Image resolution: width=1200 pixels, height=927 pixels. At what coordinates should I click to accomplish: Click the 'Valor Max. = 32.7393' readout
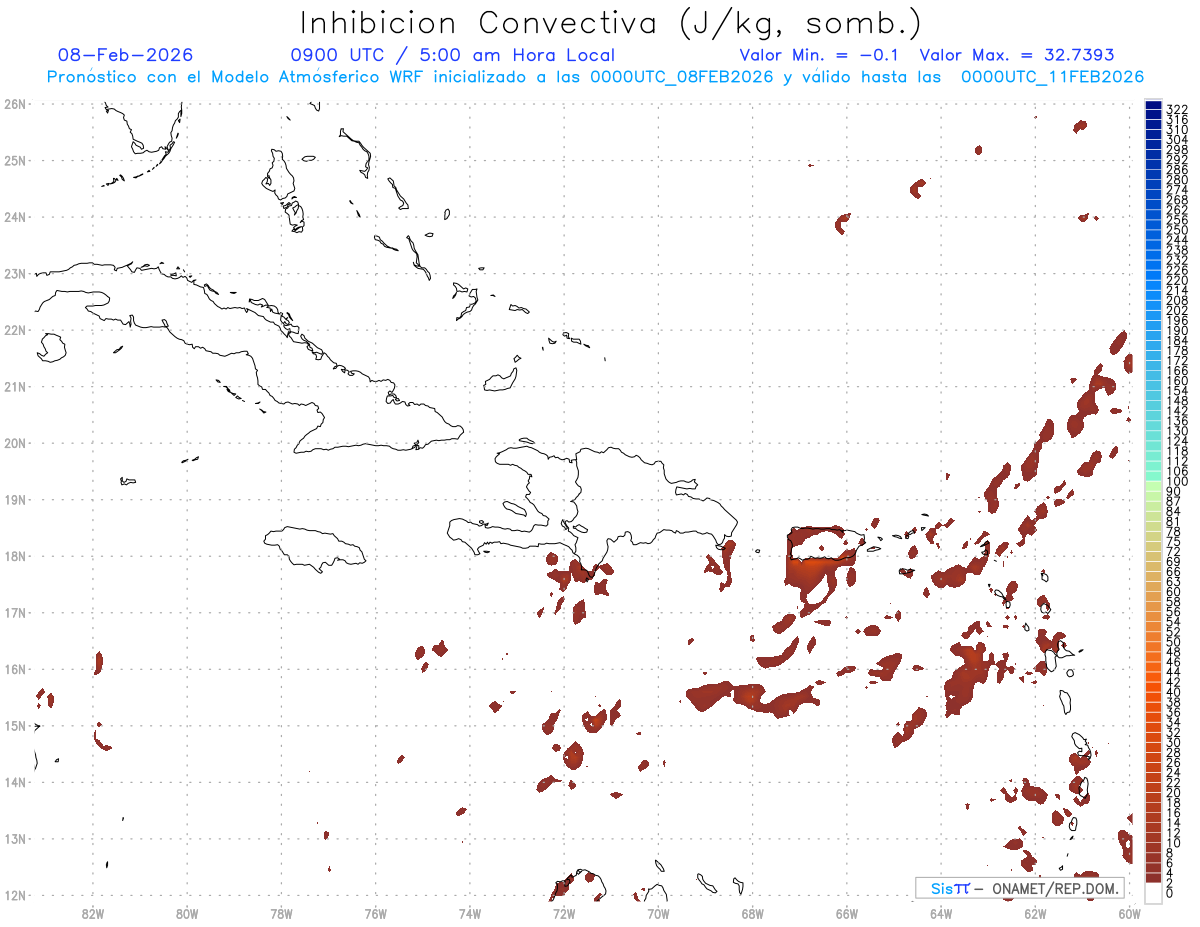(x=1017, y=55)
